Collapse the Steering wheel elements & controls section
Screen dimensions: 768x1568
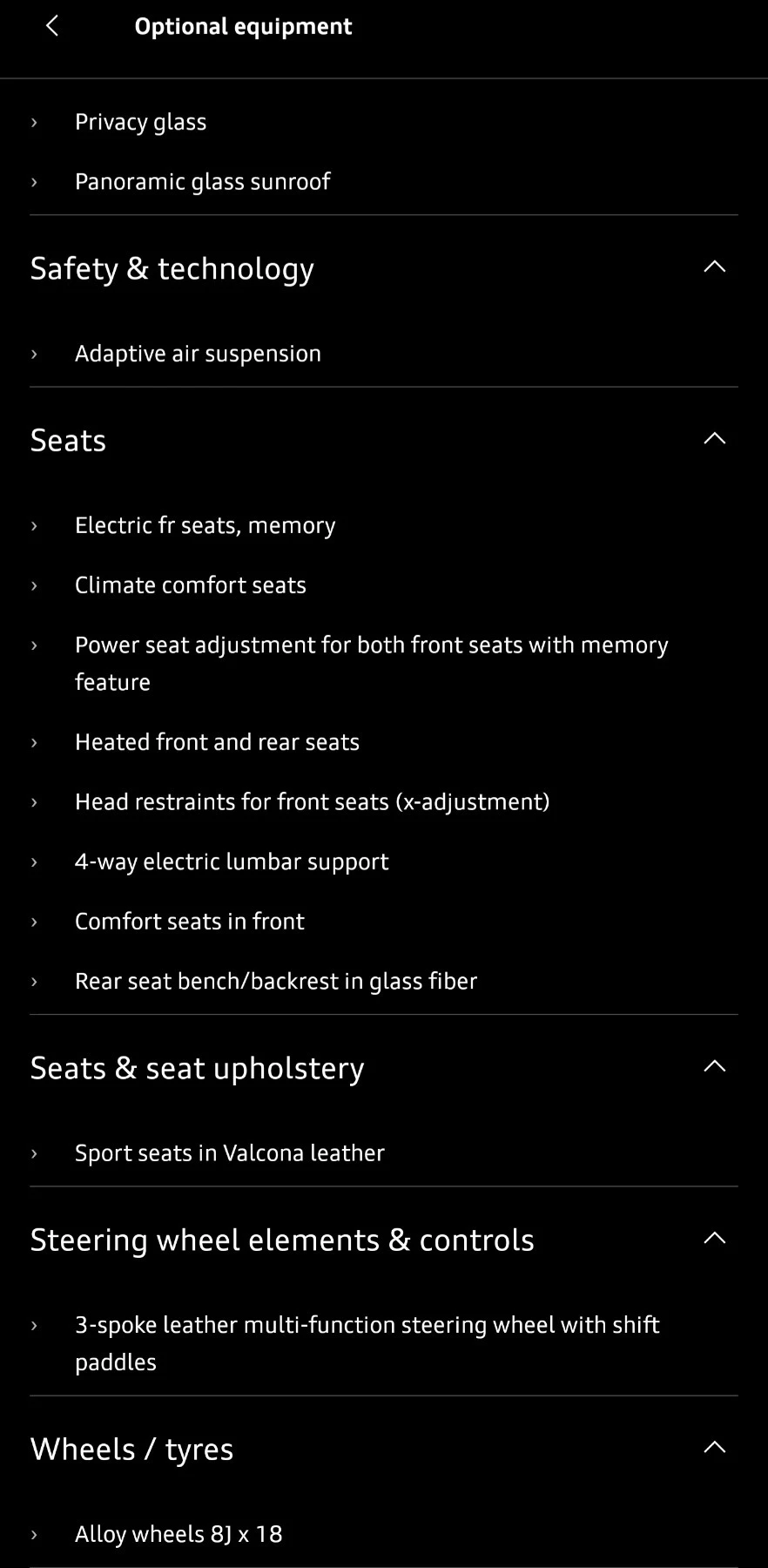pyautogui.click(x=714, y=1238)
